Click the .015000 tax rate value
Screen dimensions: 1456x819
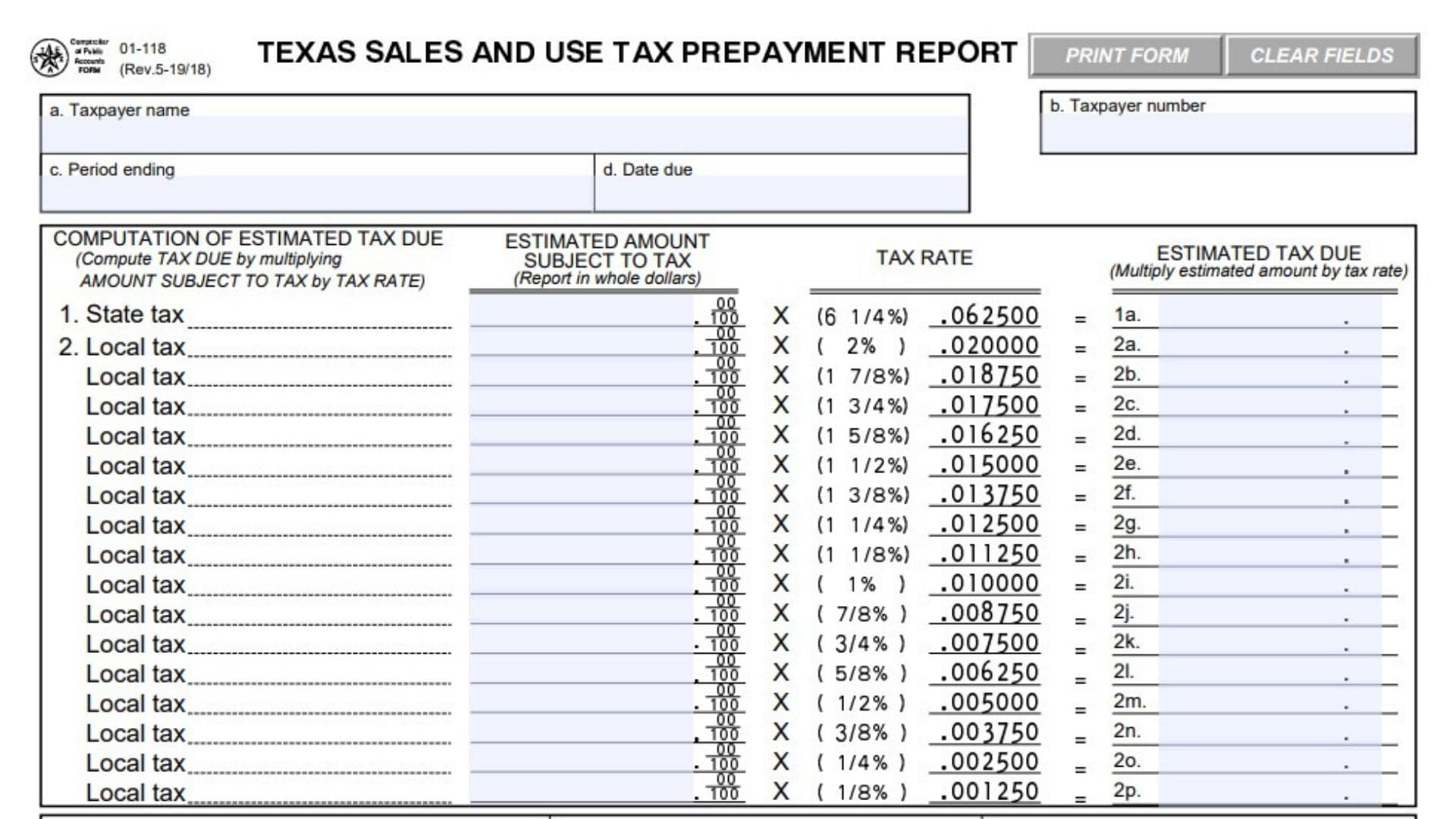click(989, 464)
